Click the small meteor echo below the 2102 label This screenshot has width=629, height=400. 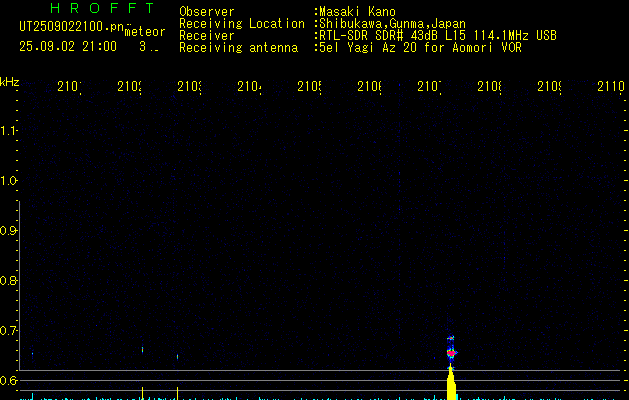pyautogui.click(x=142, y=350)
